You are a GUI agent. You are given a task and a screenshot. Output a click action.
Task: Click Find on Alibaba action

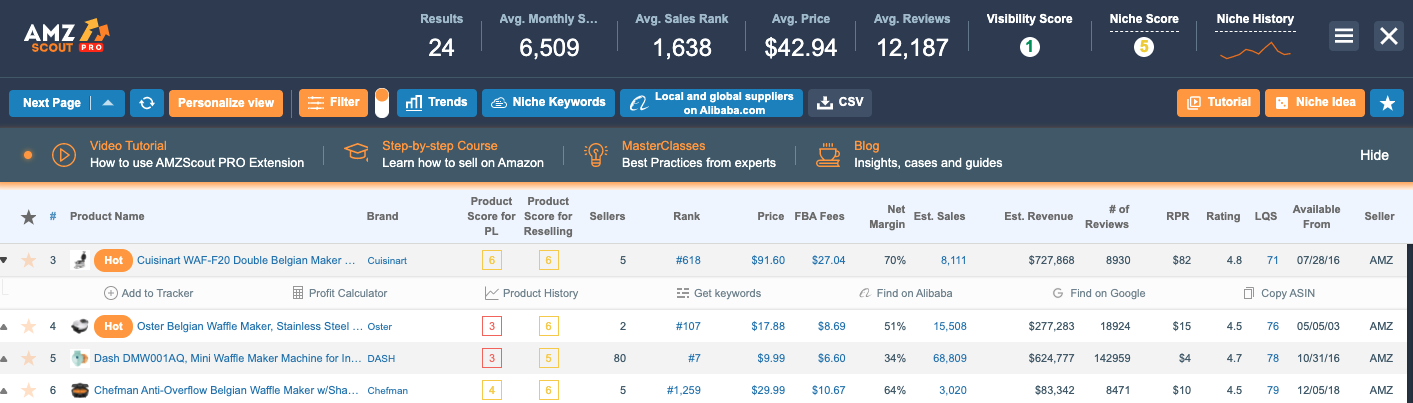(906, 293)
